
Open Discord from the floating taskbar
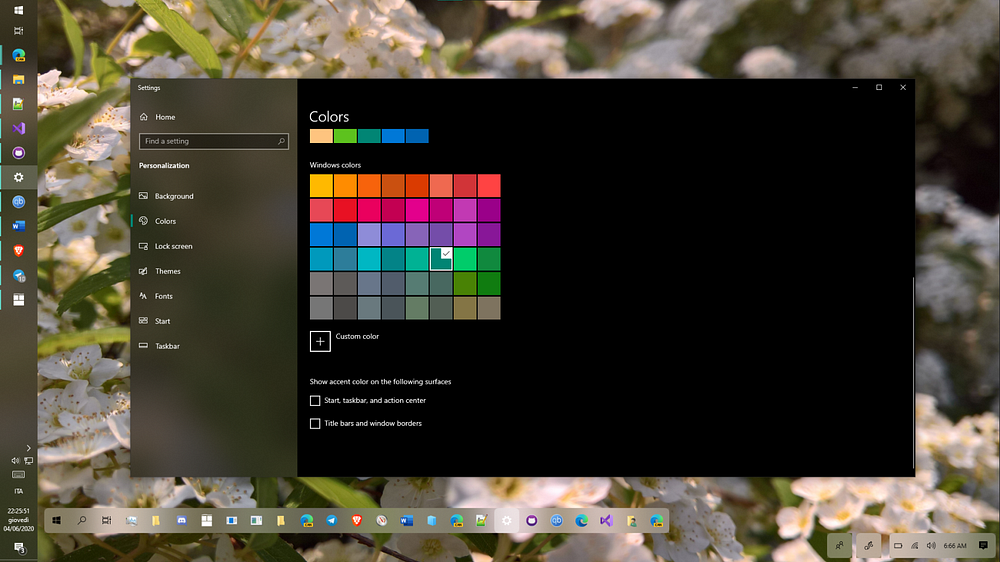(182, 521)
